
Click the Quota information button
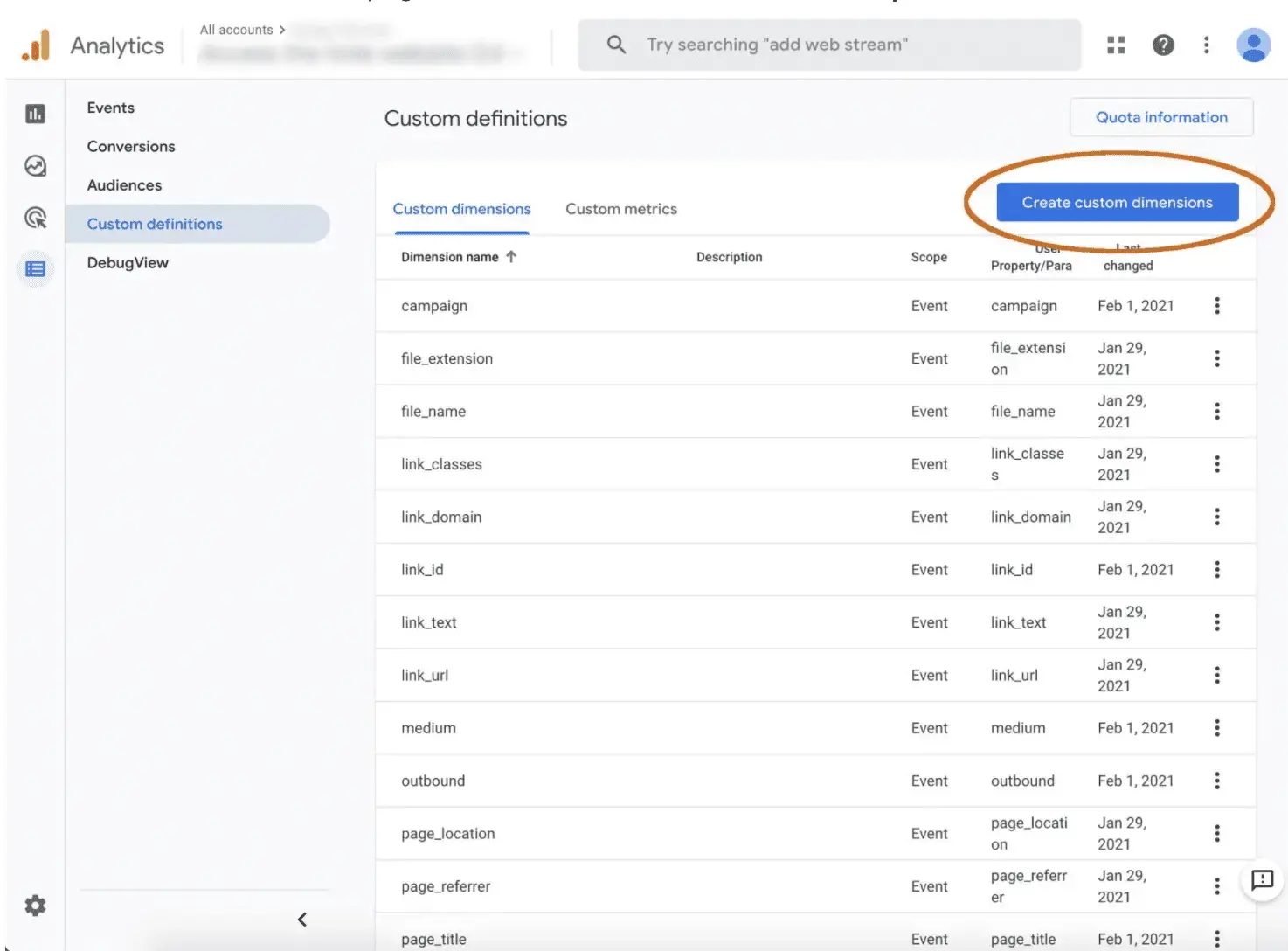[1161, 117]
